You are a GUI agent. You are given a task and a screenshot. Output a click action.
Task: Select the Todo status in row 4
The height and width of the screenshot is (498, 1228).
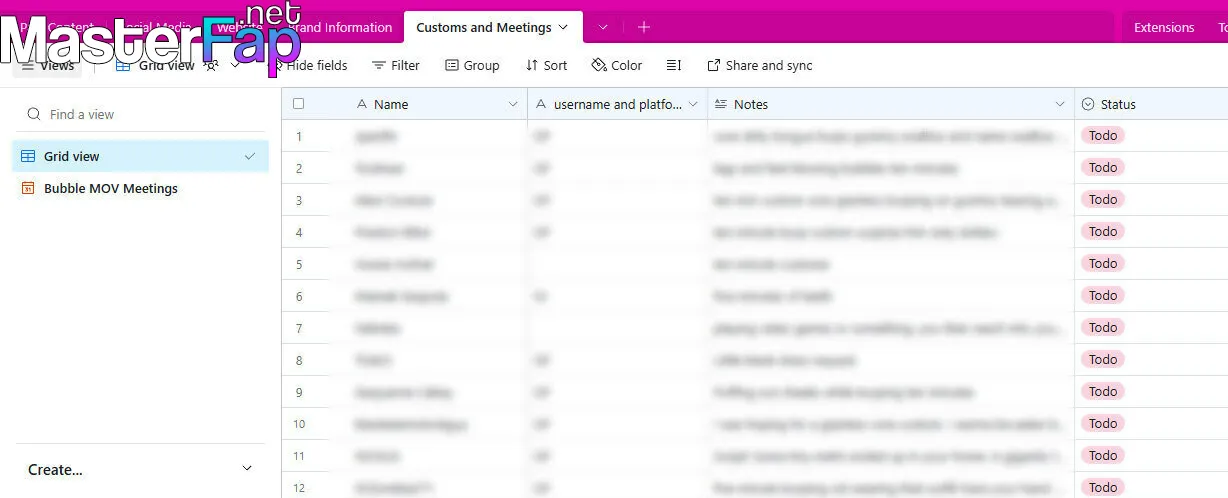click(x=1103, y=231)
